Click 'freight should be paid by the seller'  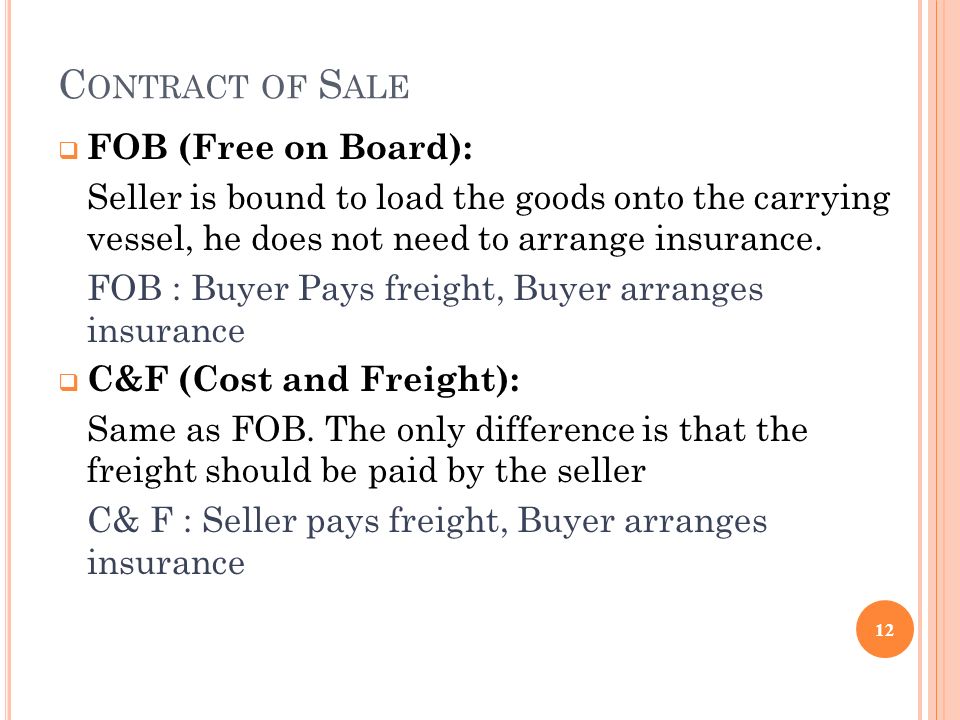tap(366, 471)
